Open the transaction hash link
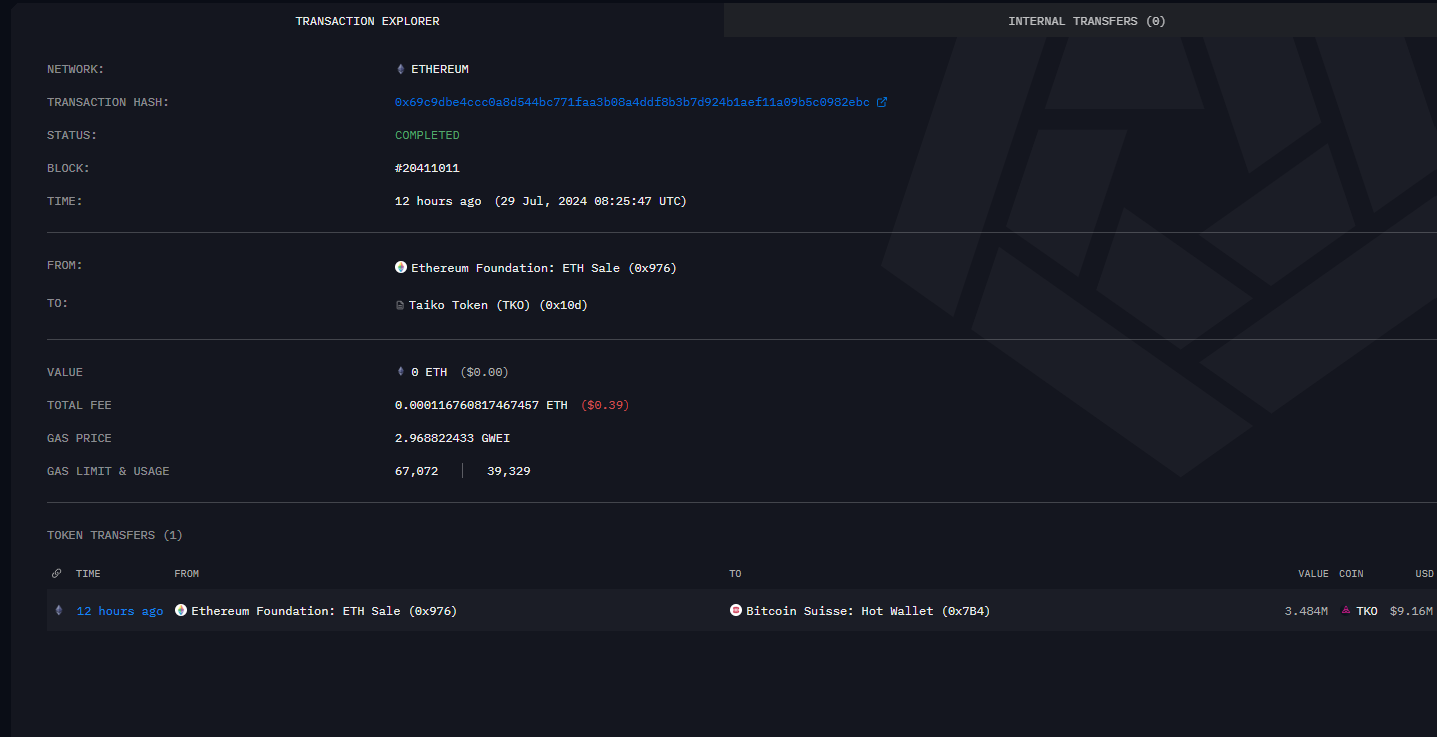This screenshot has height=737, width=1437. (x=632, y=103)
